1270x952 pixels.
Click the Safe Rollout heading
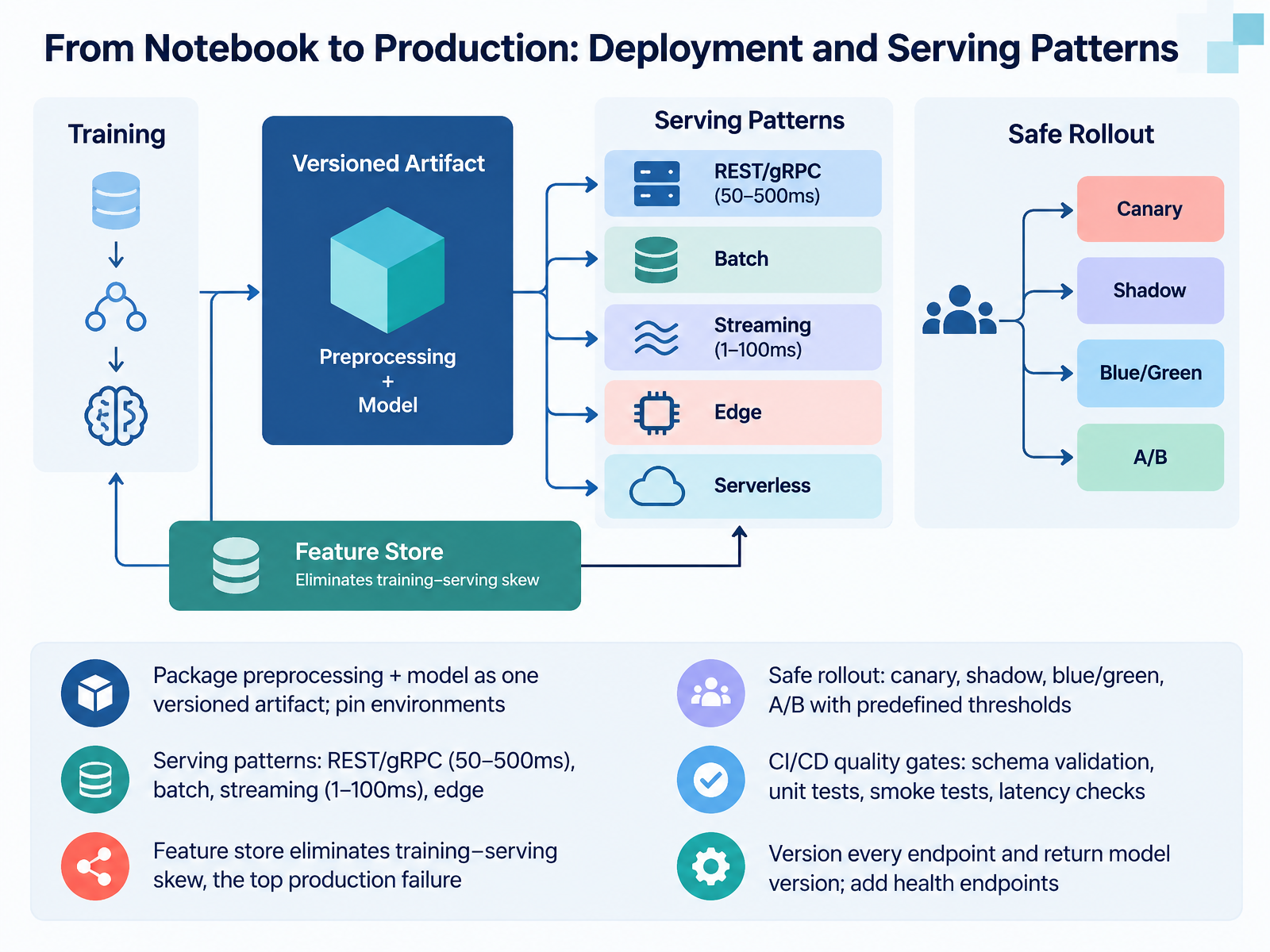(1081, 134)
